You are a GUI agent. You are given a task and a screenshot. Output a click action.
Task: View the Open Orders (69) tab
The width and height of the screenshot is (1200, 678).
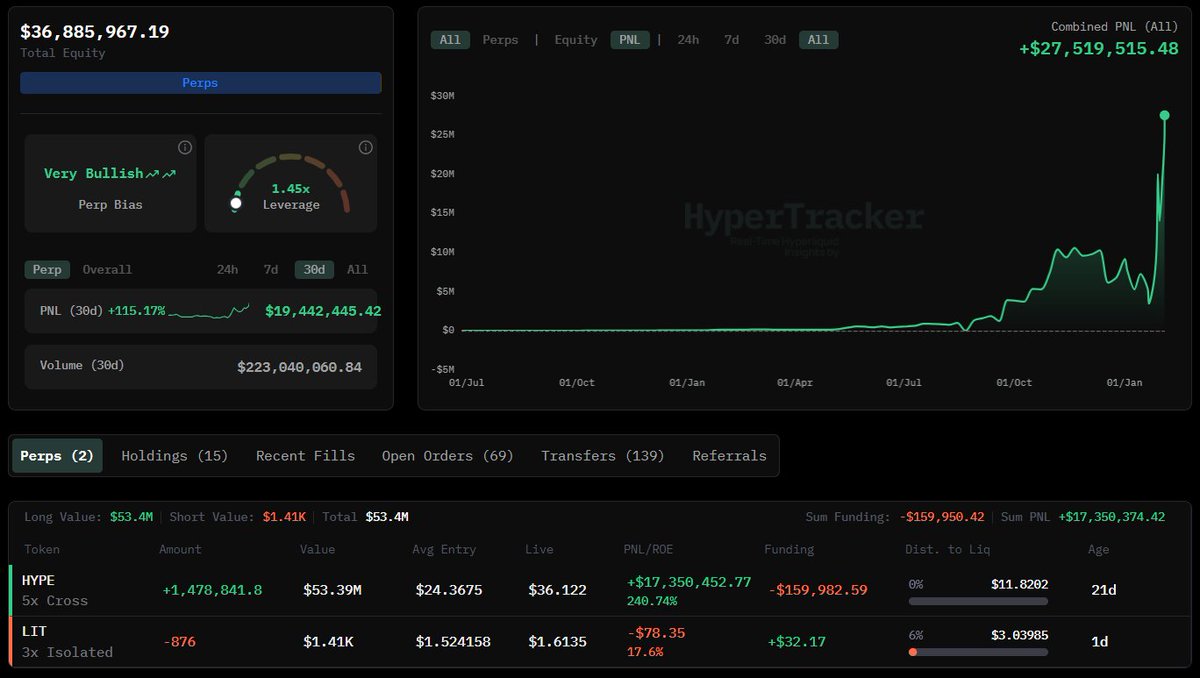[x=447, y=456]
